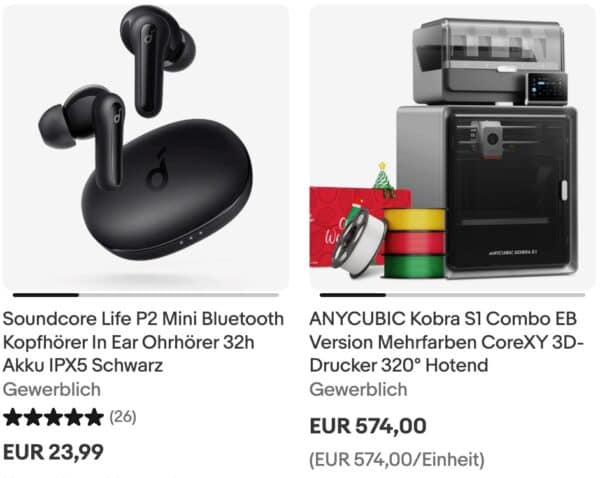View the (26) reviews count
Viewport: 600px width, 478px height.
[x=123, y=416]
